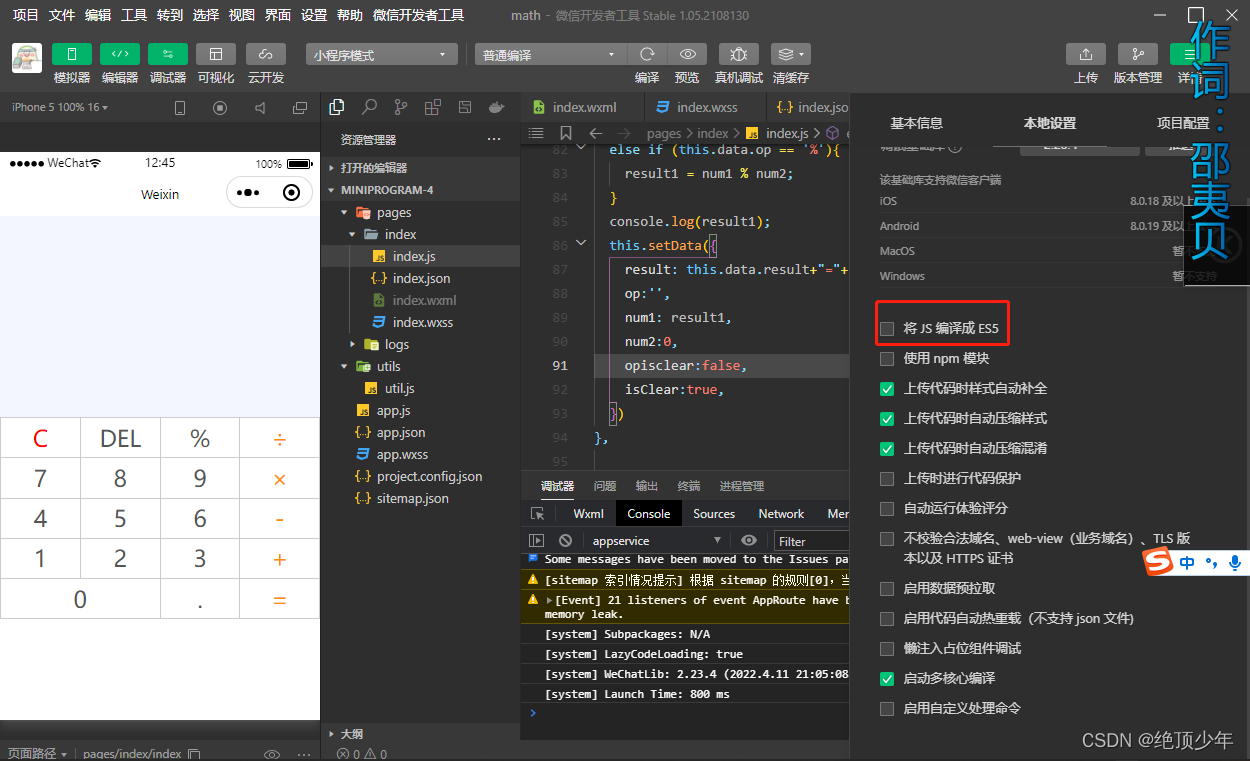Collapse the pages folder
Screen dimensions: 1250x761
pyautogui.click(x=343, y=212)
